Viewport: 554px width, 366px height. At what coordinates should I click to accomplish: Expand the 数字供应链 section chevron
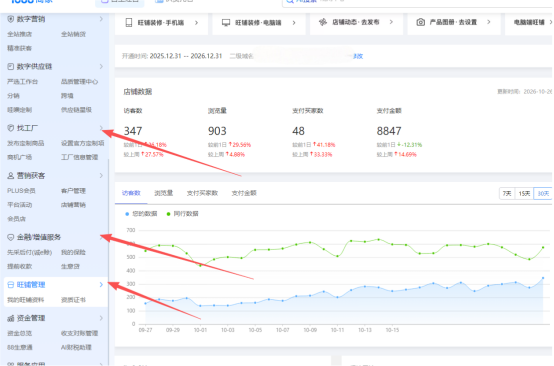pyautogui.click(x=101, y=66)
